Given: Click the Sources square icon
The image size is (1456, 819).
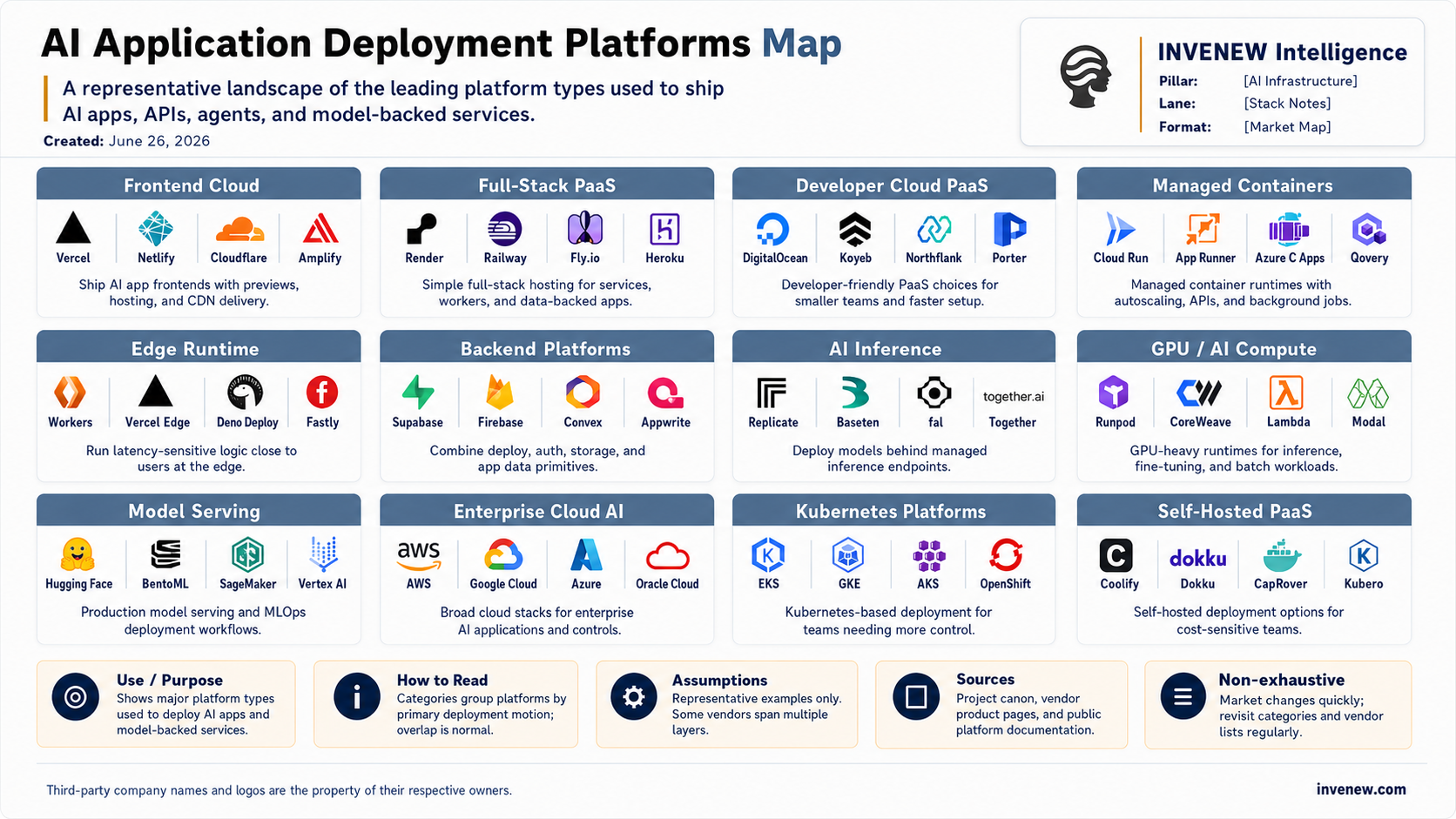Looking at the screenshot, I should (x=916, y=696).
